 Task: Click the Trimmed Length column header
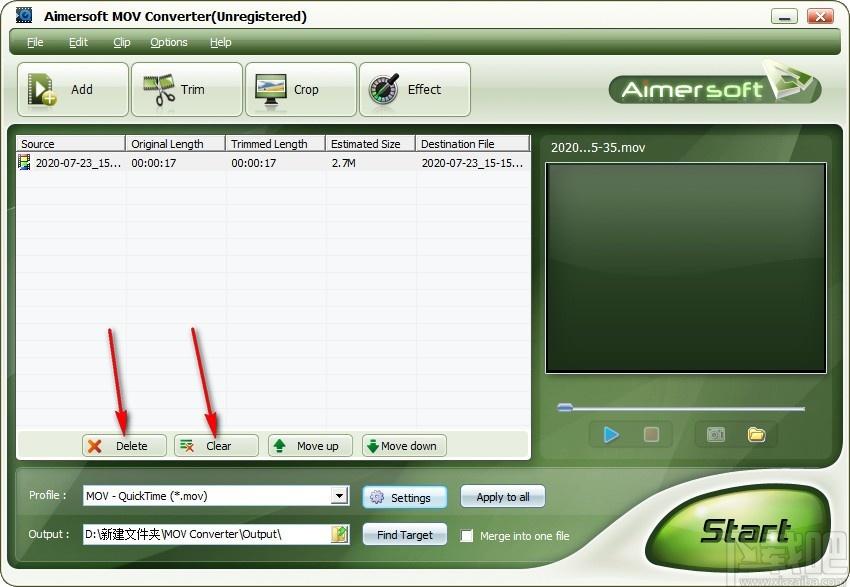pyautogui.click(x=275, y=144)
